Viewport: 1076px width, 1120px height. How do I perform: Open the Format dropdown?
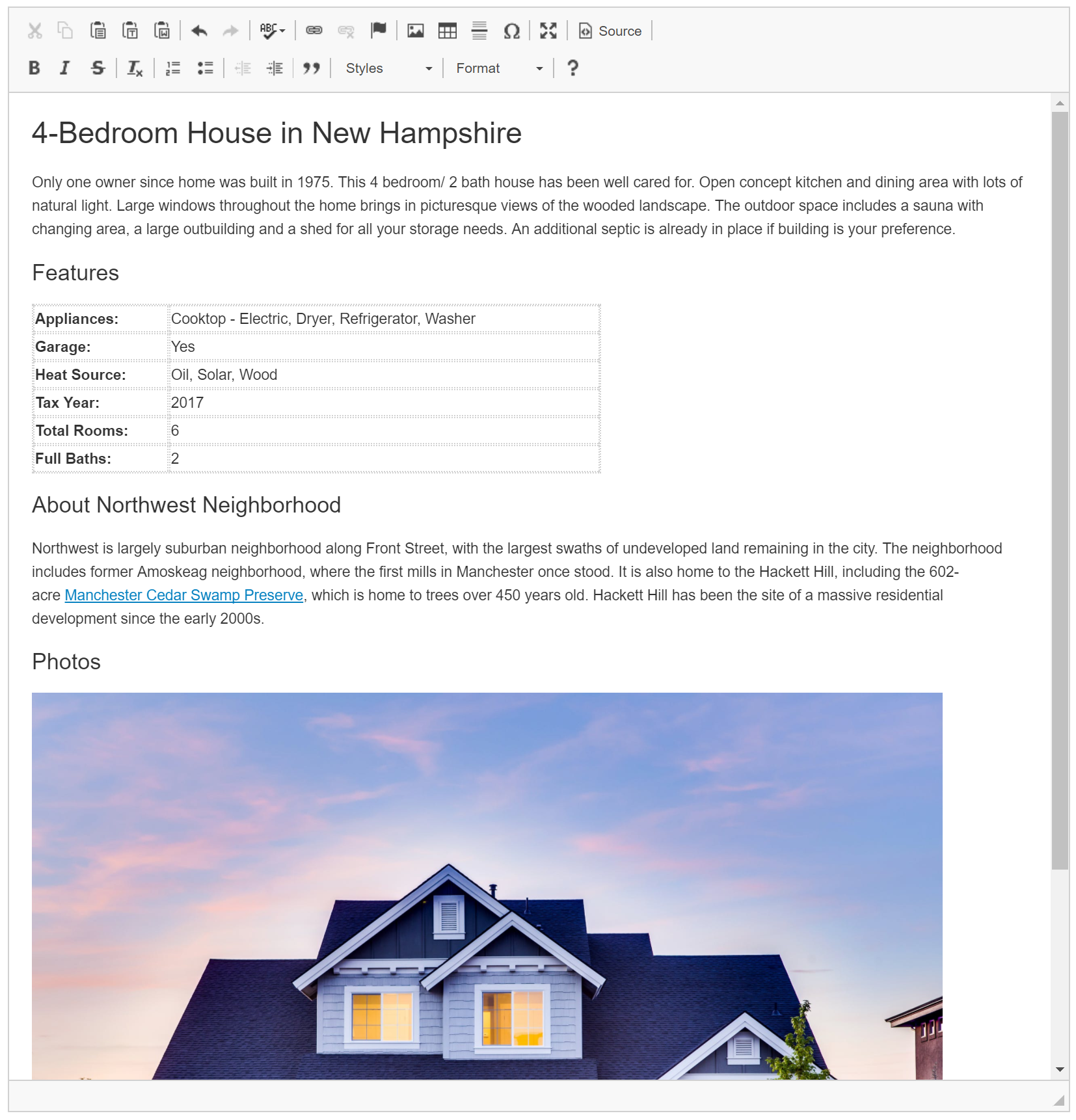coord(499,68)
